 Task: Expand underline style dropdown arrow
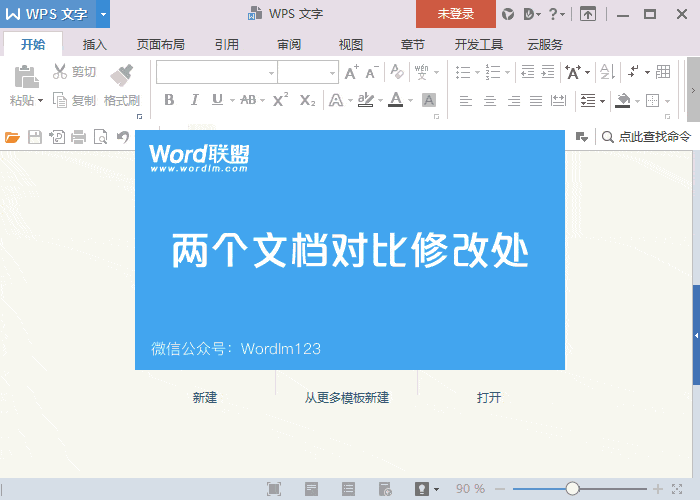(x=232, y=100)
